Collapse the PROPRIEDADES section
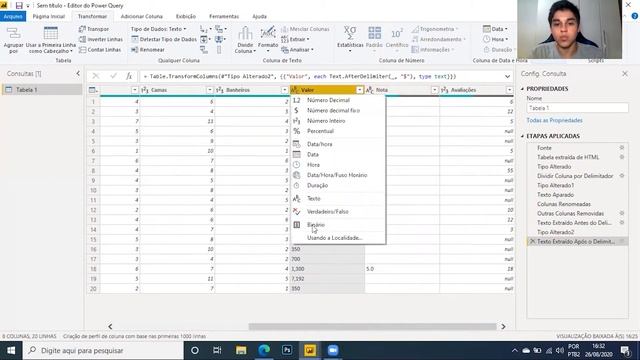This screenshot has height=360, width=640. coord(522,89)
